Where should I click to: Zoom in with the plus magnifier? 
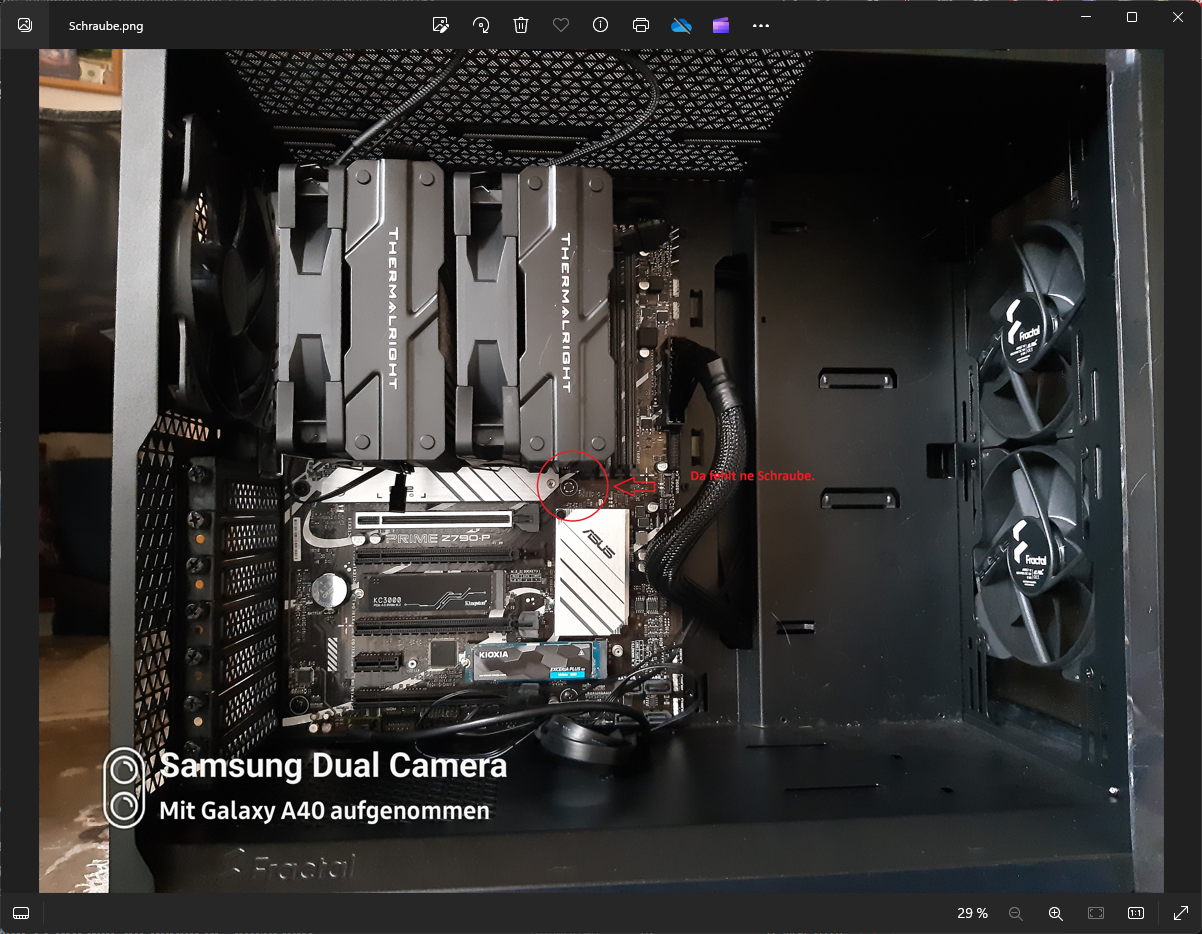click(x=1056, y=913)
